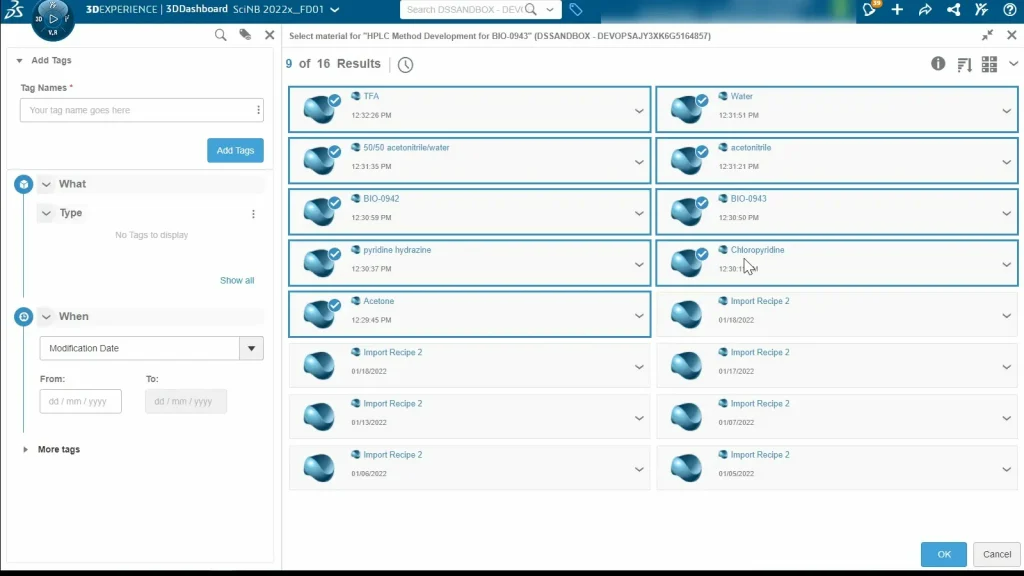Expand the More tags section

[26, 450]
